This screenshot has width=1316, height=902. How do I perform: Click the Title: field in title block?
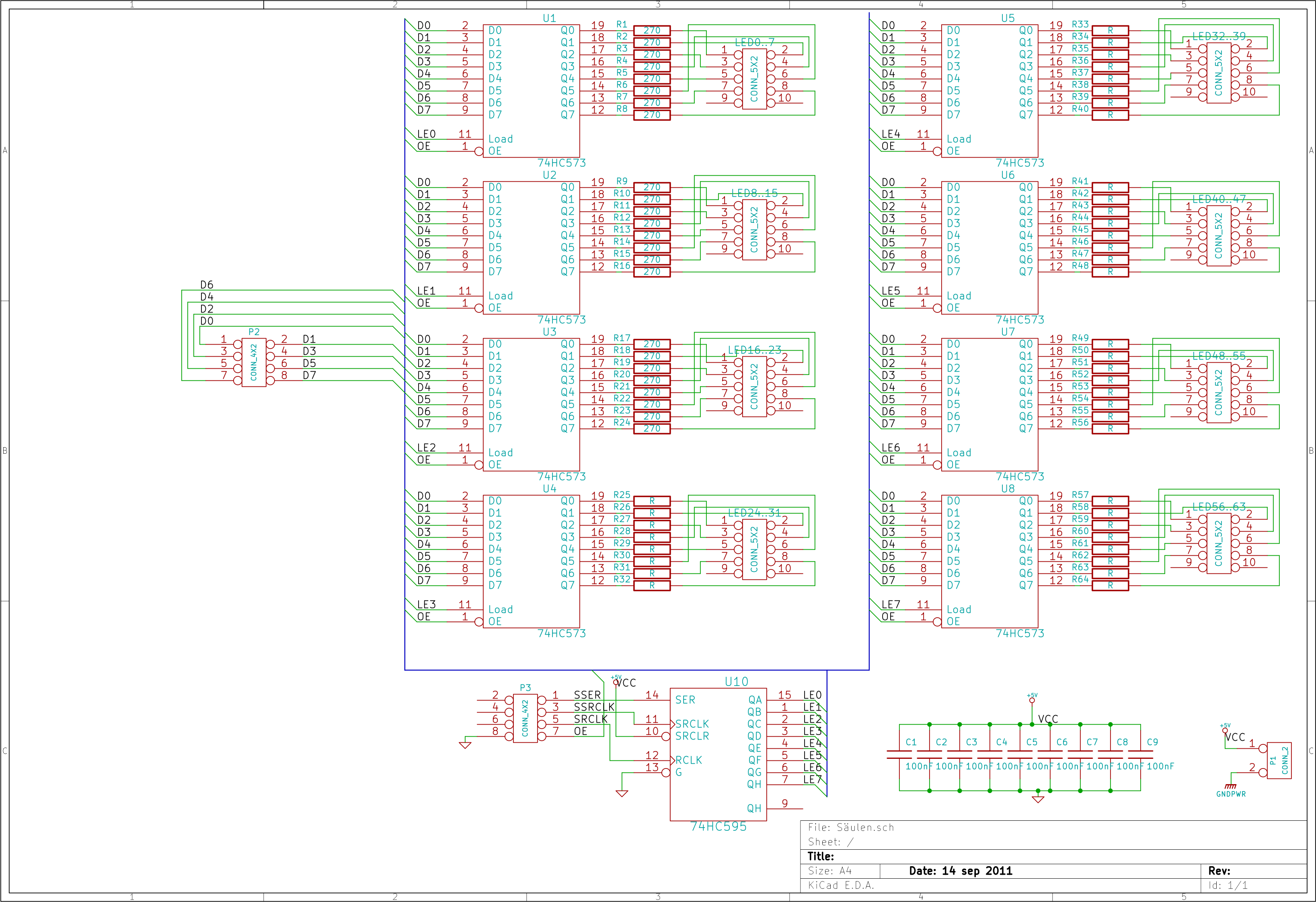821,856
